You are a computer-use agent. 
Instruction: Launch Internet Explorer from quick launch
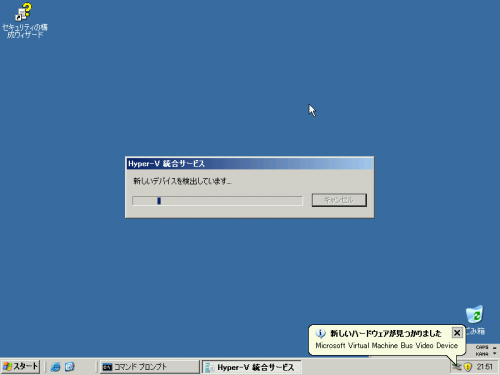pos(55,367)
